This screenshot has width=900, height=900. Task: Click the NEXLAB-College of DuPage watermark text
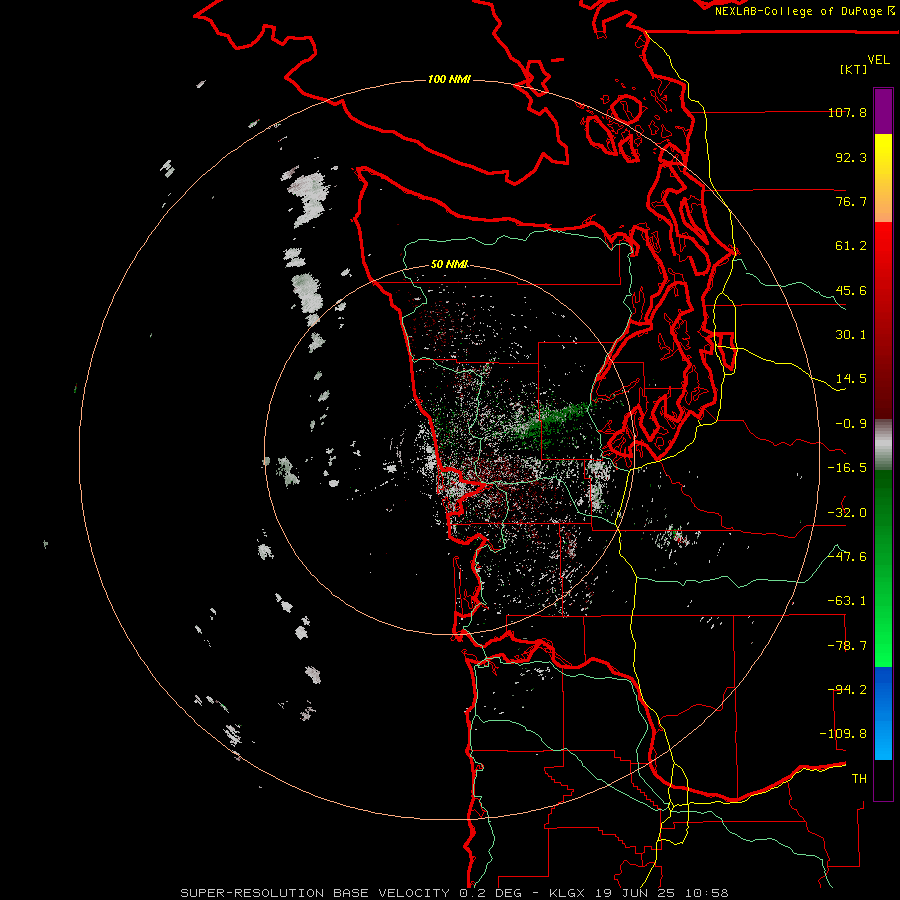click(800, 11)
